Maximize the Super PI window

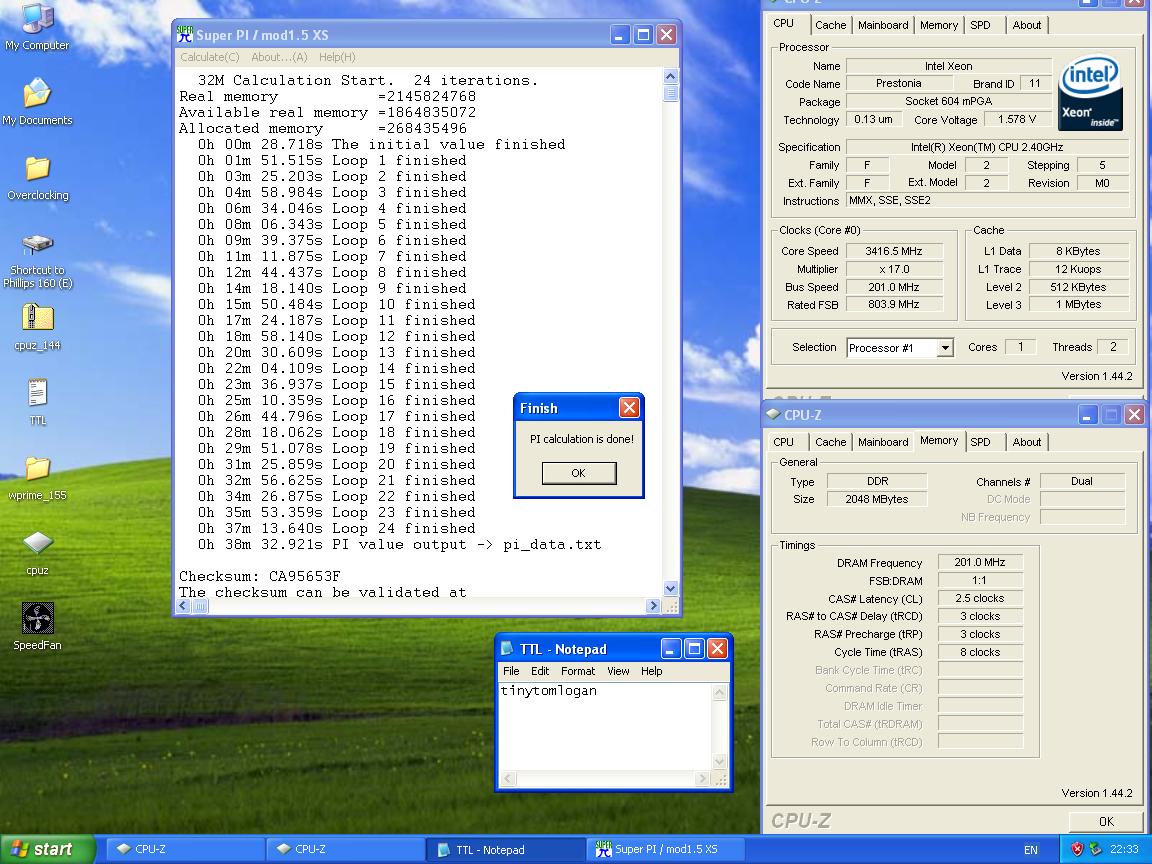tap(643, 35)
